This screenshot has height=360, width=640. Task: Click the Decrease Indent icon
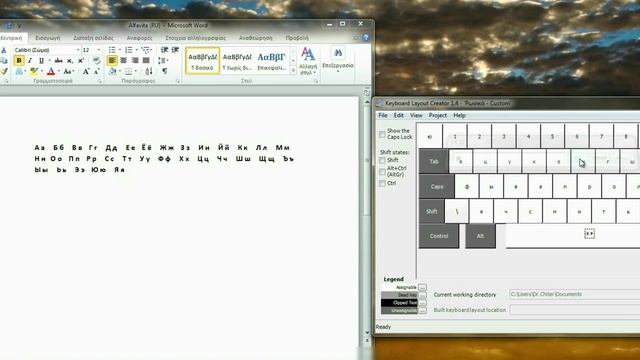tap(164, 50)
